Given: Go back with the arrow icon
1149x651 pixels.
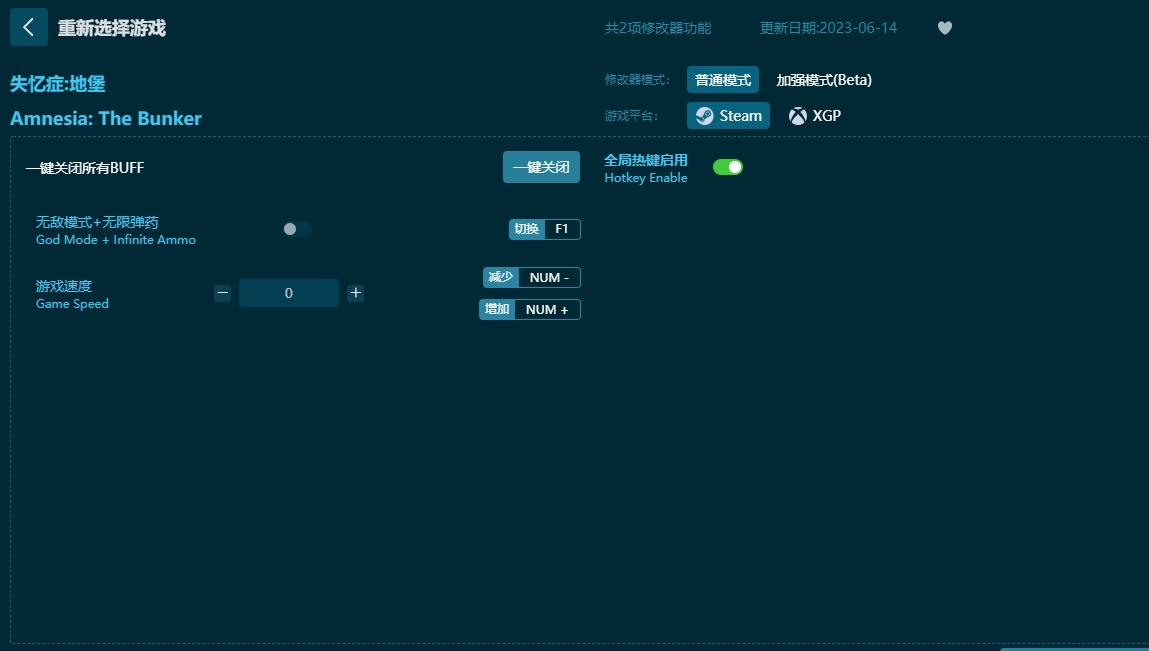Looking at the screenshot, I should (x=29, y=27).
